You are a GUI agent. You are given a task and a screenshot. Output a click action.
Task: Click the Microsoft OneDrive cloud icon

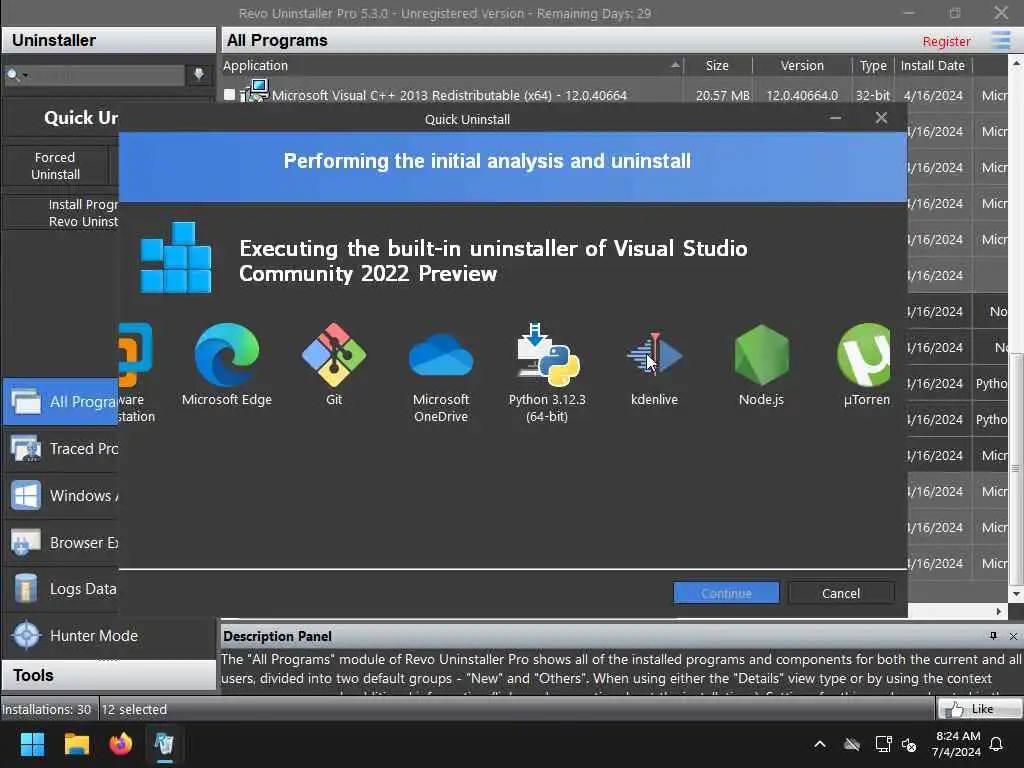point(441,355)
